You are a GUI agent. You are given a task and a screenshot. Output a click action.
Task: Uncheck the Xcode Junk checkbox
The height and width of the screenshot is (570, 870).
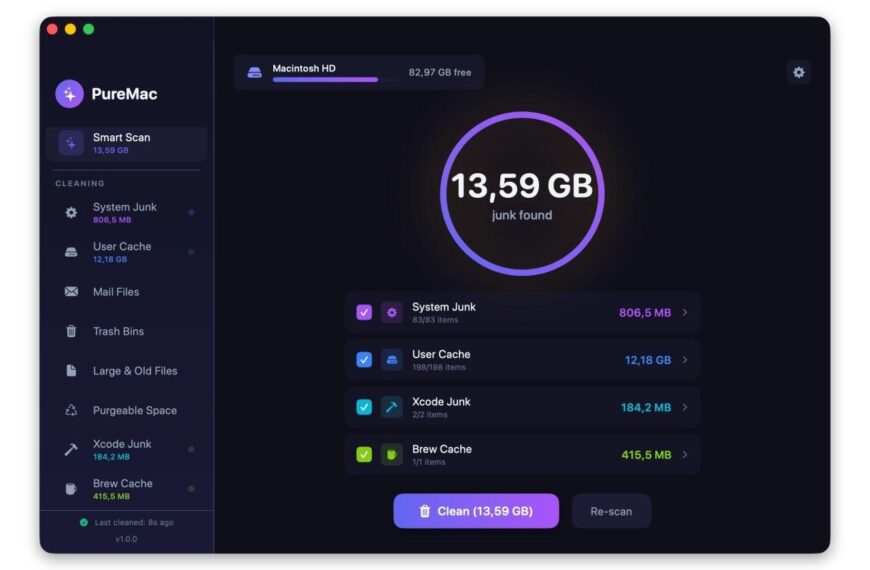pos(364,407)
